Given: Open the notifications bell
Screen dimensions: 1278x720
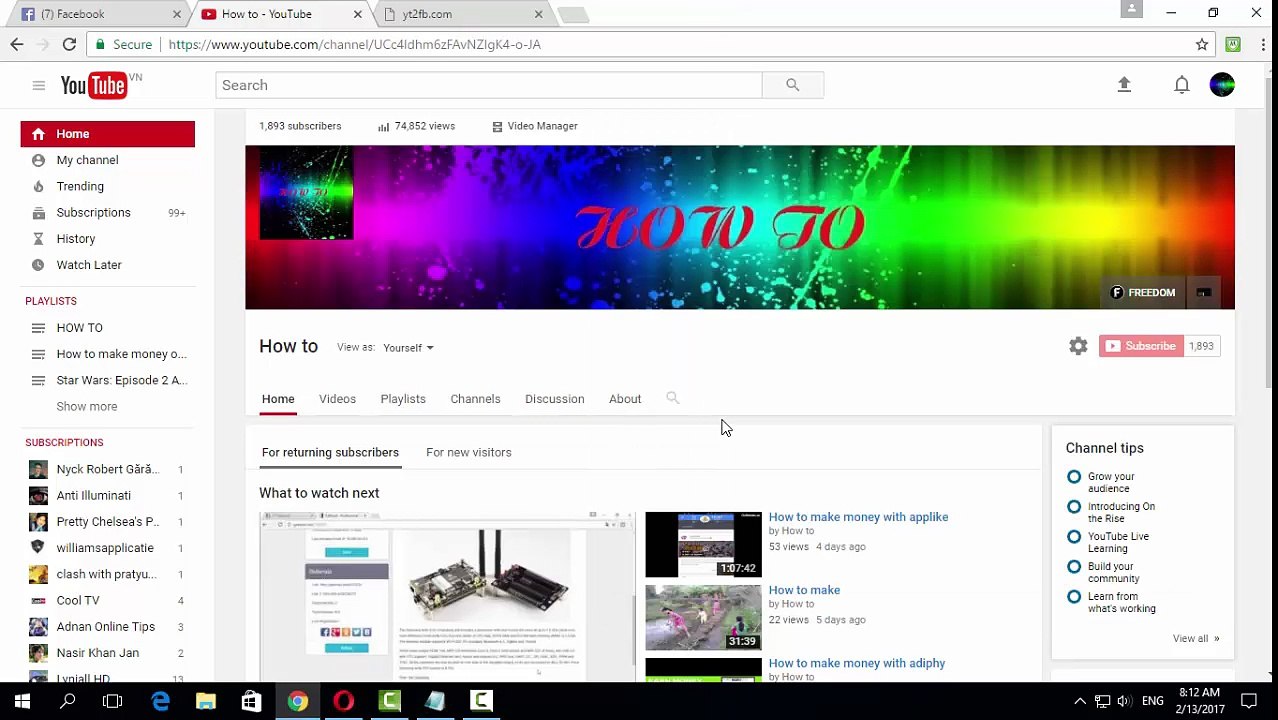Looking at the screenshot, I should [x=1182, y=85].
